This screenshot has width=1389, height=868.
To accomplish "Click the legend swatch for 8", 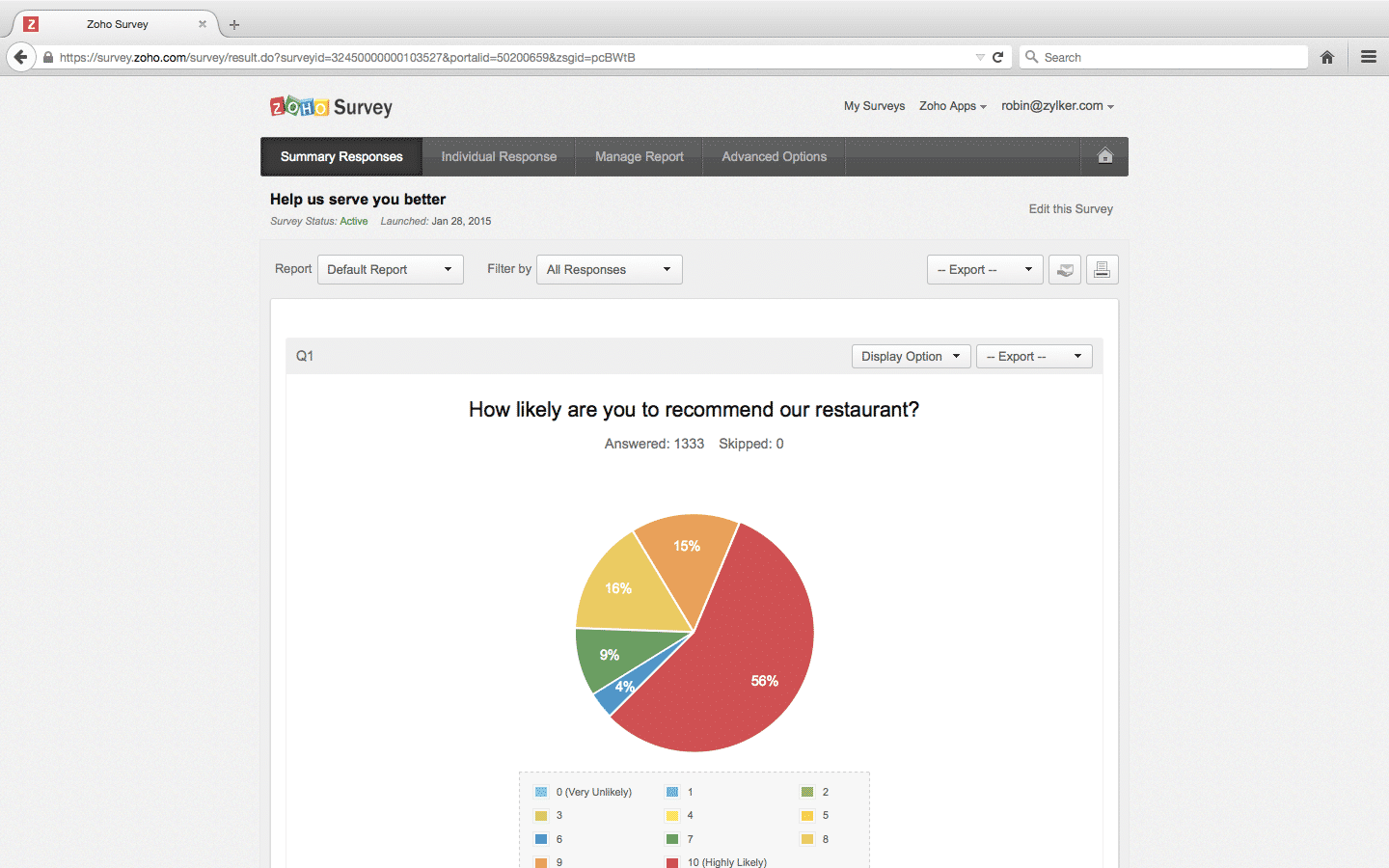I will click(807, 839).
